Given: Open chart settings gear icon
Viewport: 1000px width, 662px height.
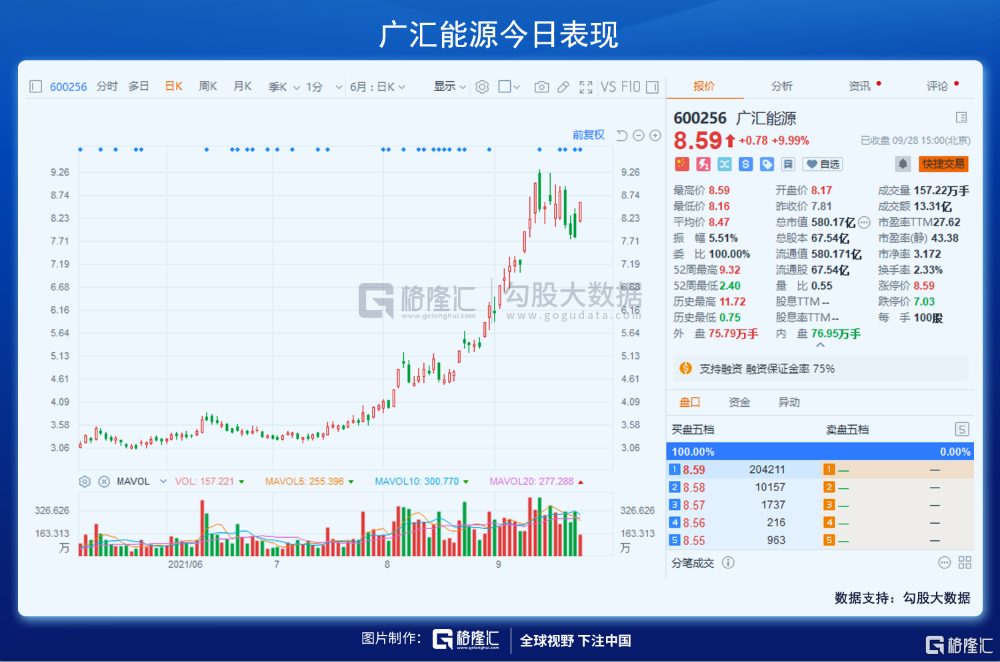Looking at the screenshot, I should [x=482, y=87].
